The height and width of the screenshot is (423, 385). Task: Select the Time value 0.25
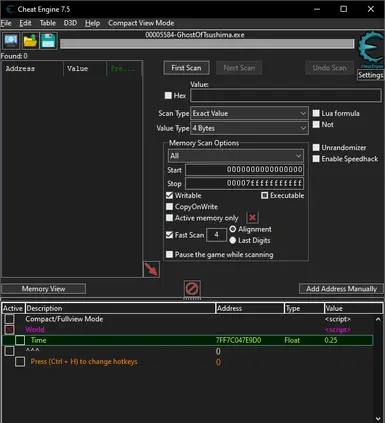tap(331, 340)
